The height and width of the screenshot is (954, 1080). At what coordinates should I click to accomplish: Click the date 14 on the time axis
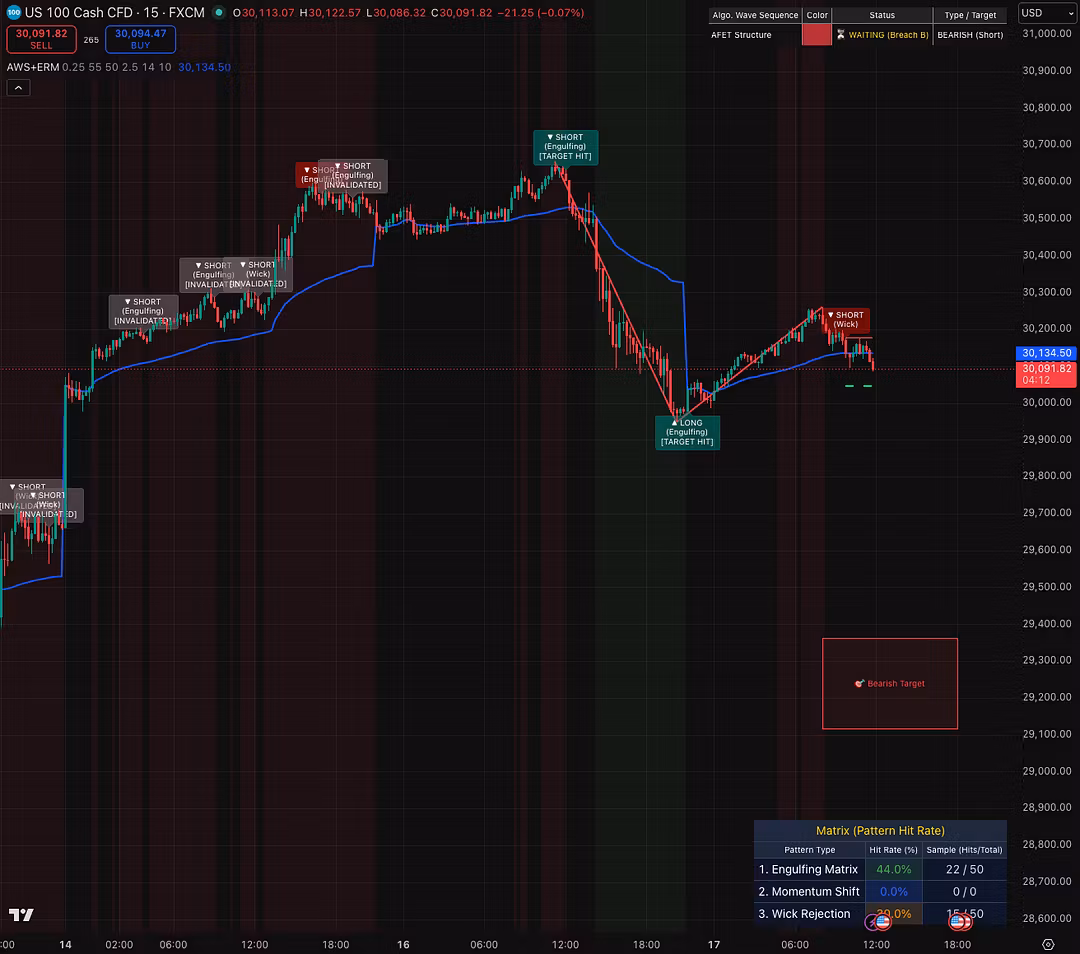(65, 944)
